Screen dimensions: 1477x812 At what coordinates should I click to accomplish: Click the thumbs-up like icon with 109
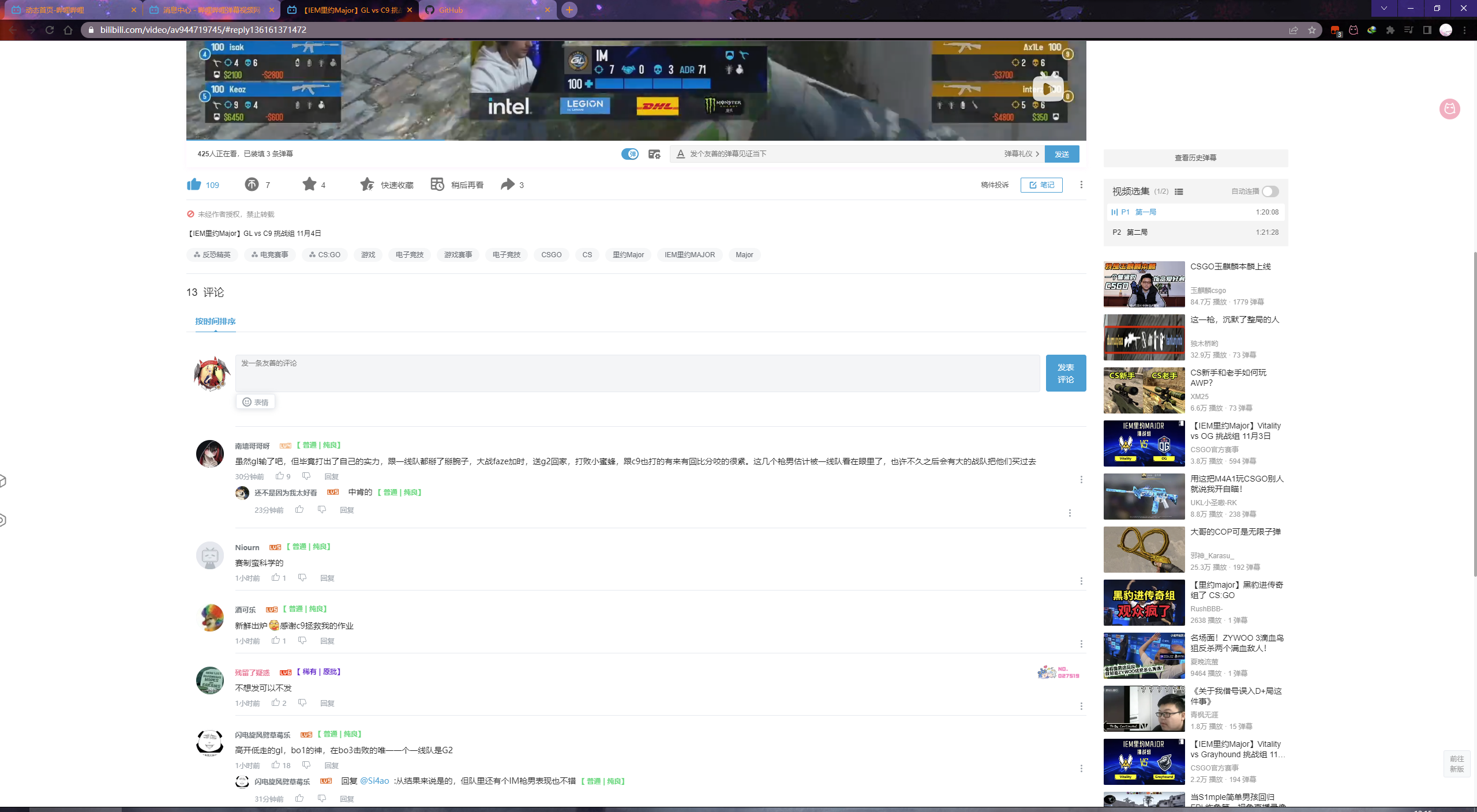point(194,185)
